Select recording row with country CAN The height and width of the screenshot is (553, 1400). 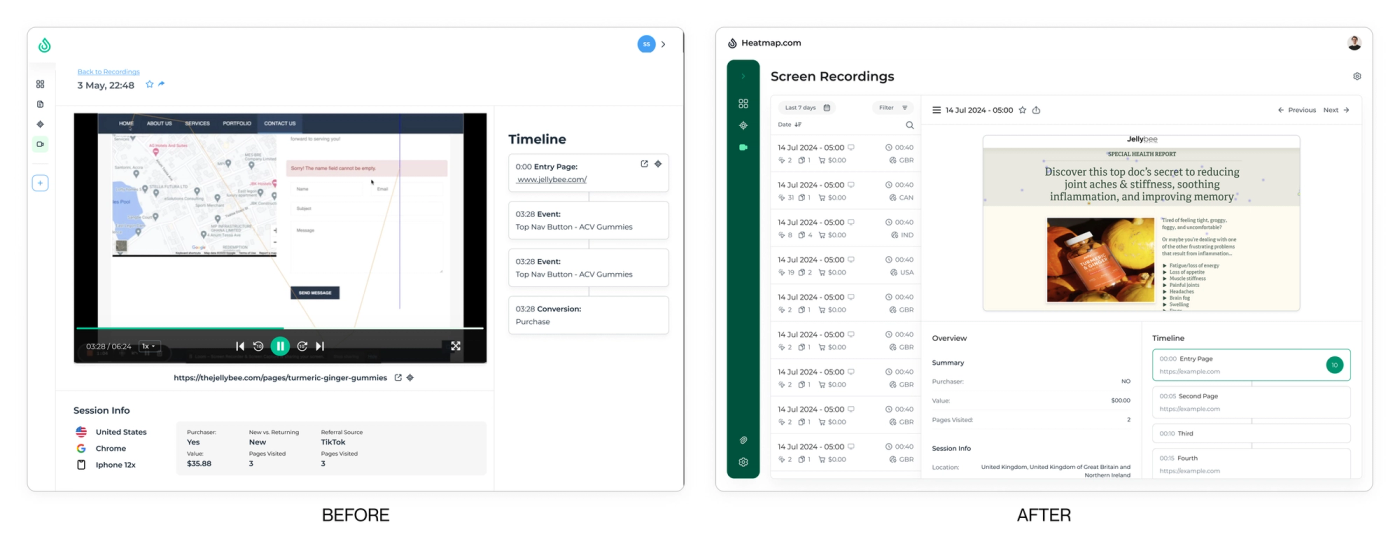pyautogui.click(x=846, y=190)
